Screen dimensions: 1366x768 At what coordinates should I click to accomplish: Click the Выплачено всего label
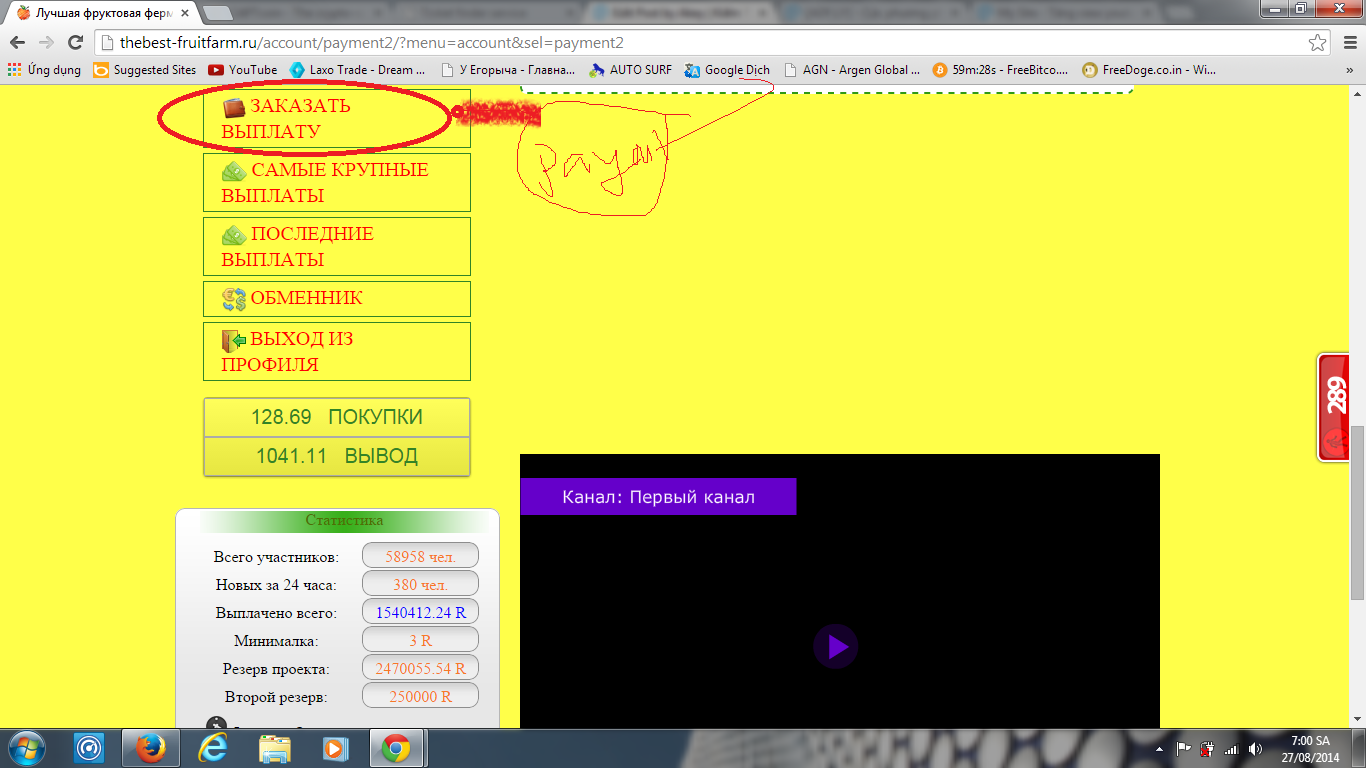coord(276,613)
